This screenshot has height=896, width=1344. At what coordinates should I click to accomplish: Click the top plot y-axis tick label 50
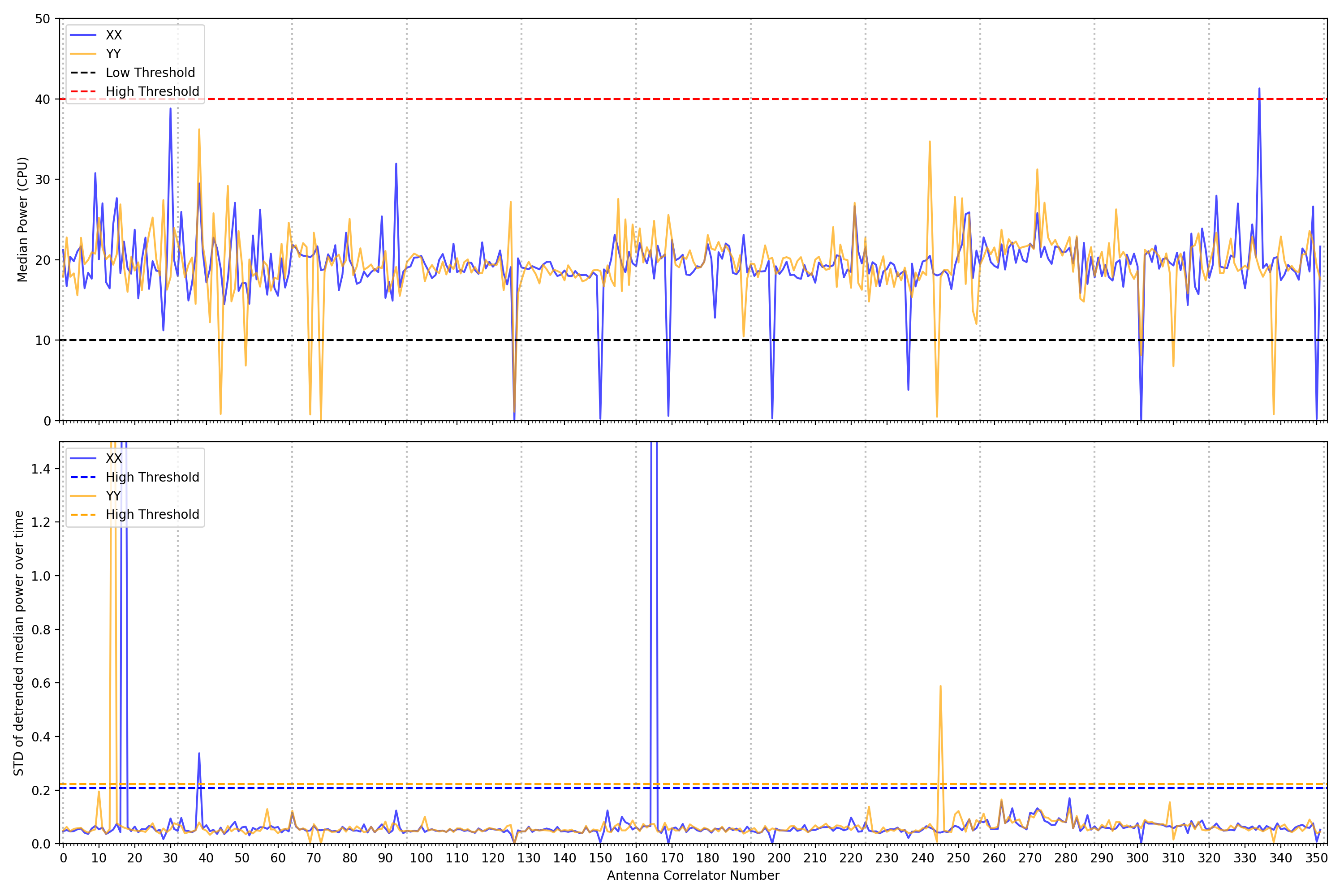pyautogui.click(x=42, y=19)
